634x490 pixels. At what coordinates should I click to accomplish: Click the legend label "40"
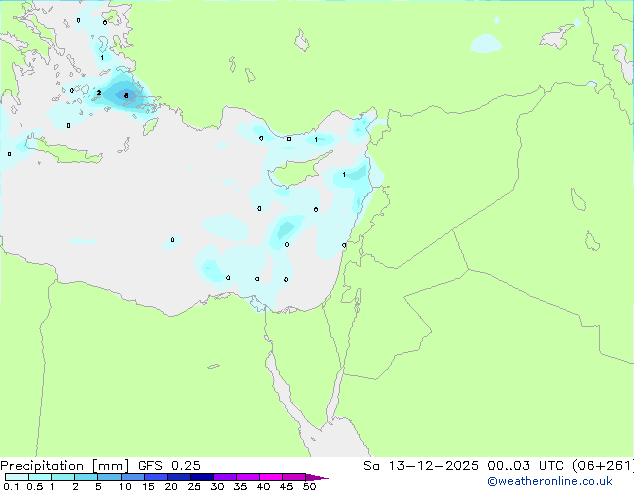(263, 486)
